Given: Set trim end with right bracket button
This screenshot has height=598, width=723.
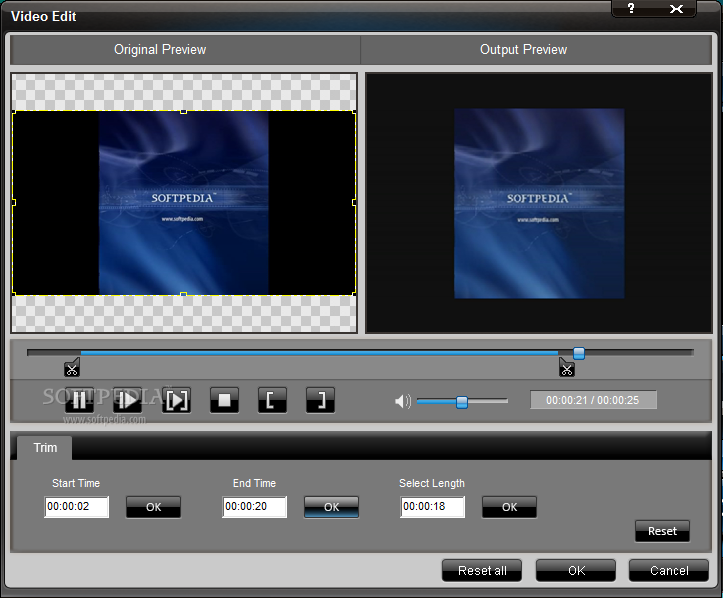Looking at the screenshot, I should (320, 400).
